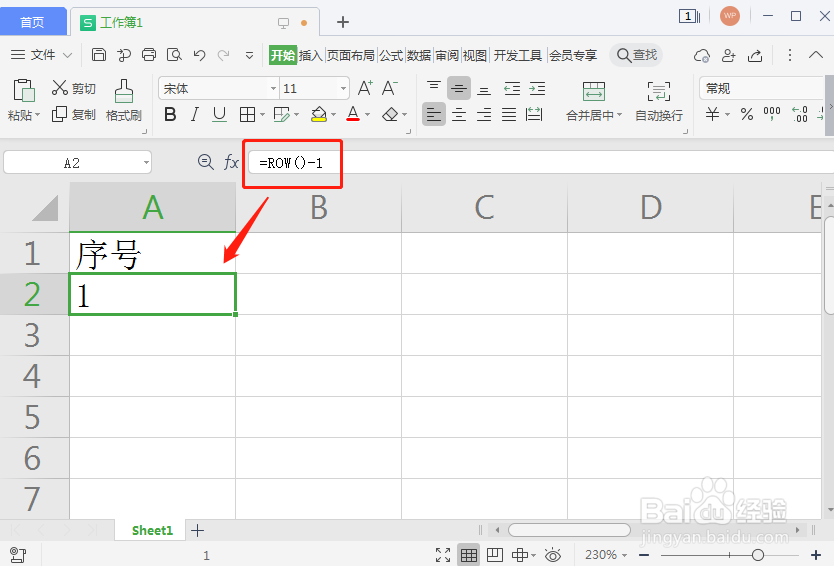The height and width of the screenshot is (566, 834).
Task: Apply thousands separator format
Action: (x=772, y=114)
